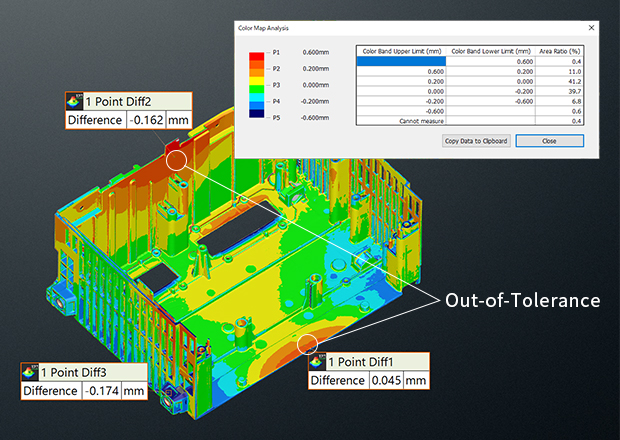Click the Color Band Upper Limit column header

401,50
